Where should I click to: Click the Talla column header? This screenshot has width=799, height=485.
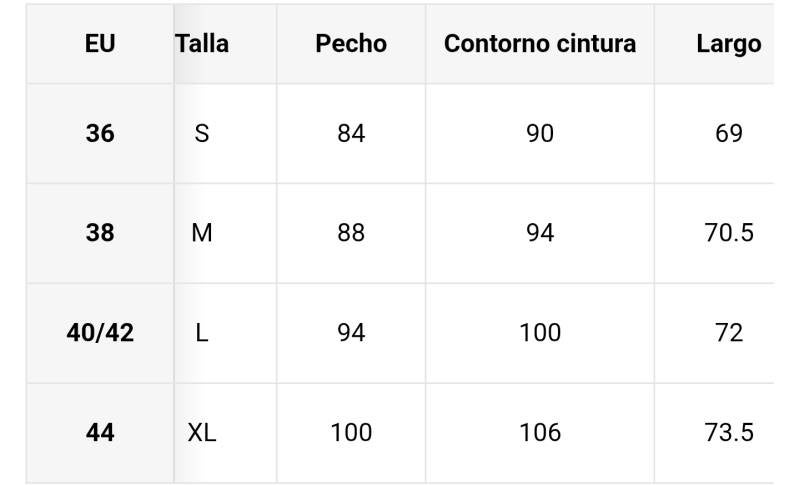[202, 44]
